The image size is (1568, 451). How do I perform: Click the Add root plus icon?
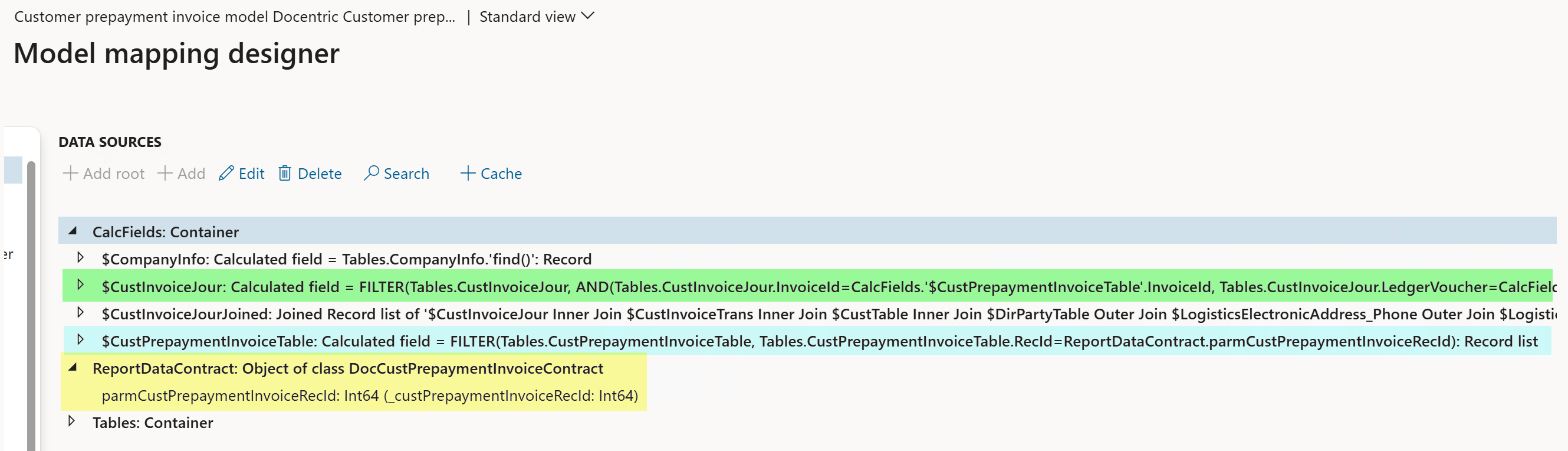coord(71,174)
